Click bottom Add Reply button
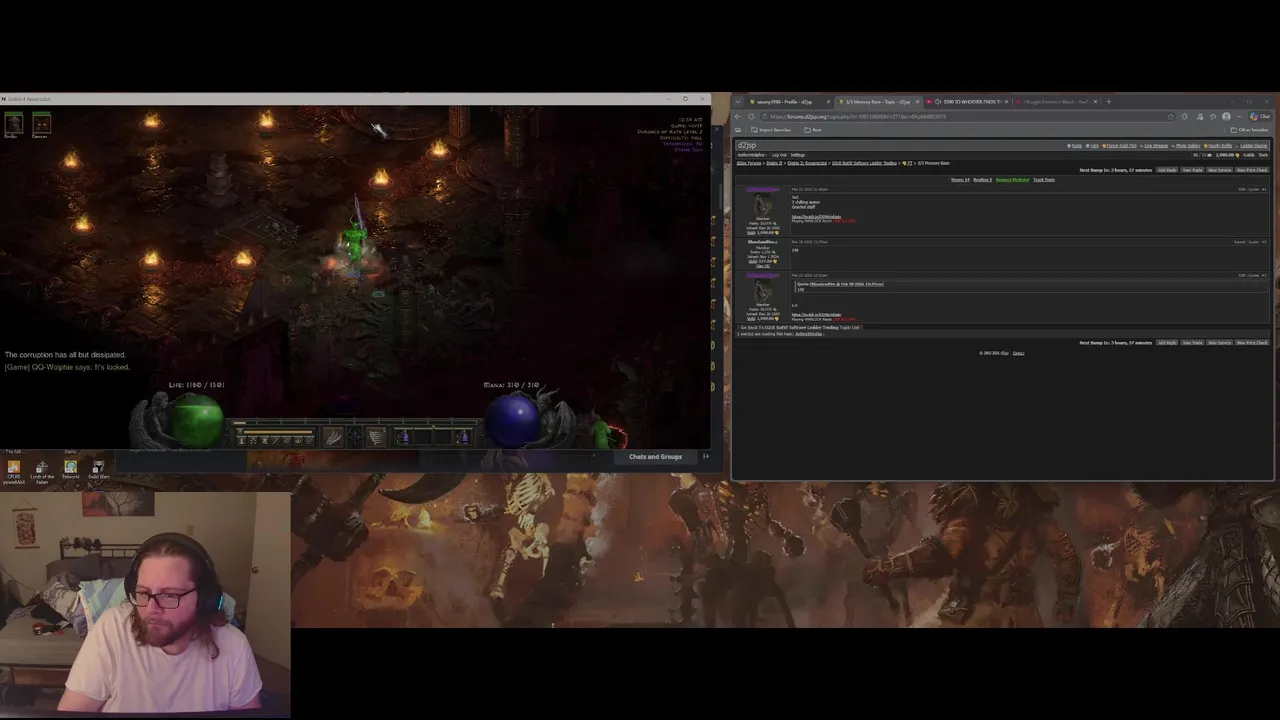1280x720 pixels. pyautogui.click(x=1167, y=342)
